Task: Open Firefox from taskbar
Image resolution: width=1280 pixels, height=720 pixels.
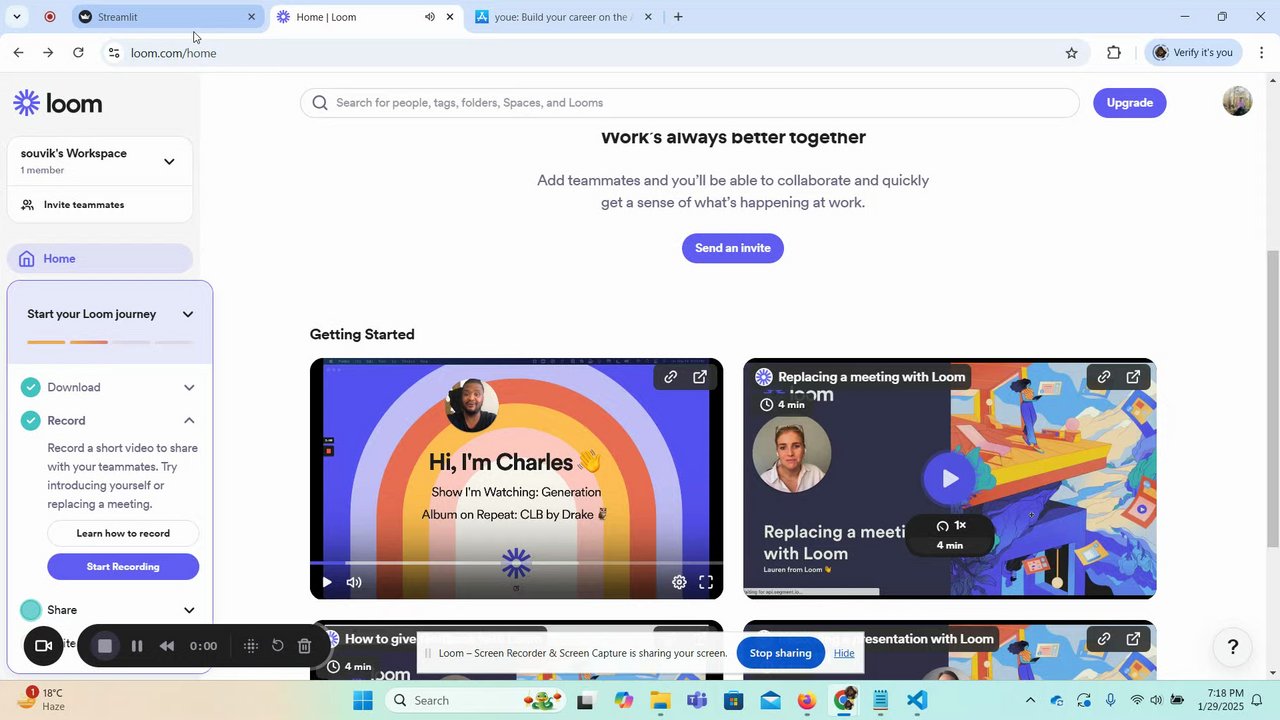Action: click(807, 701)
